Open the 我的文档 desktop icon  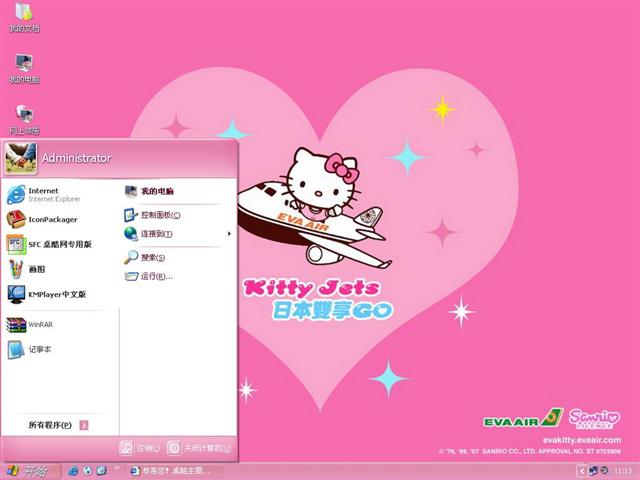[23, 16]
